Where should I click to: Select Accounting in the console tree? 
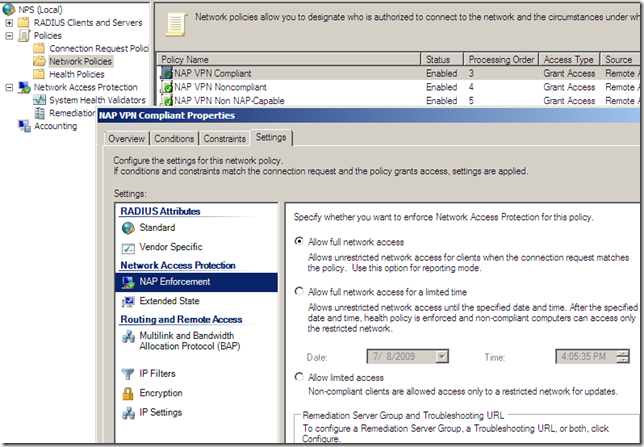pyautogui.click(x=55, y=126)
